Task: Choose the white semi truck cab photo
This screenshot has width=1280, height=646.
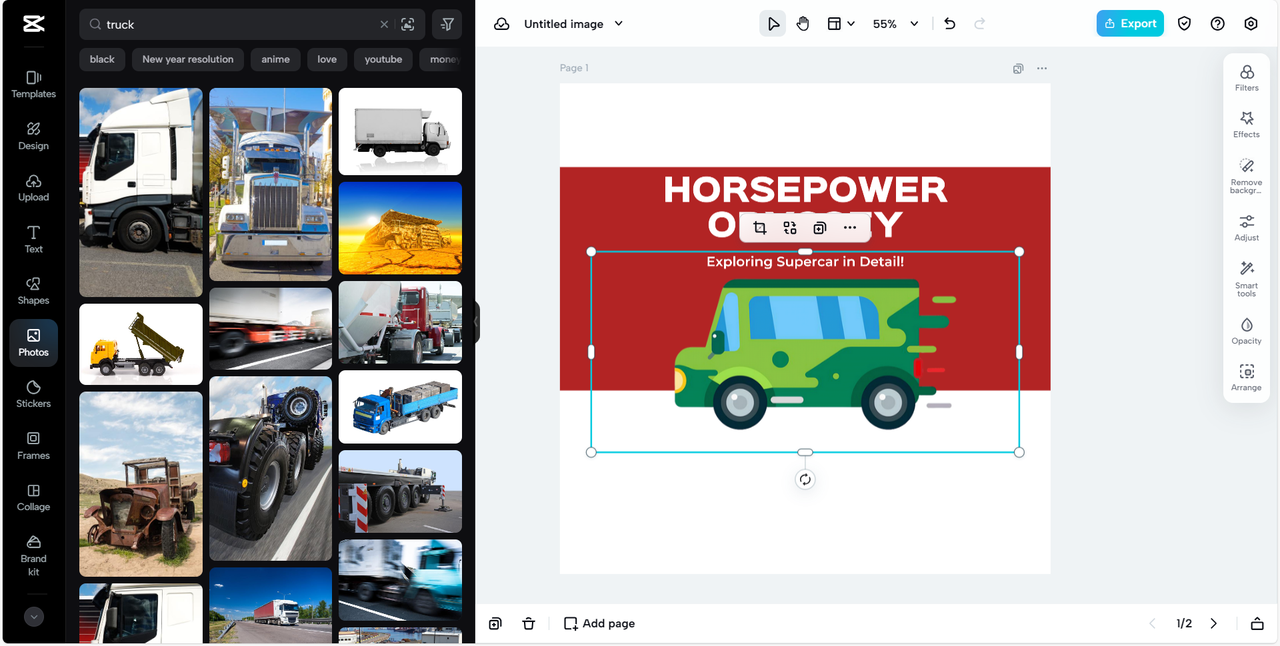Action: [x=141, y=192]
